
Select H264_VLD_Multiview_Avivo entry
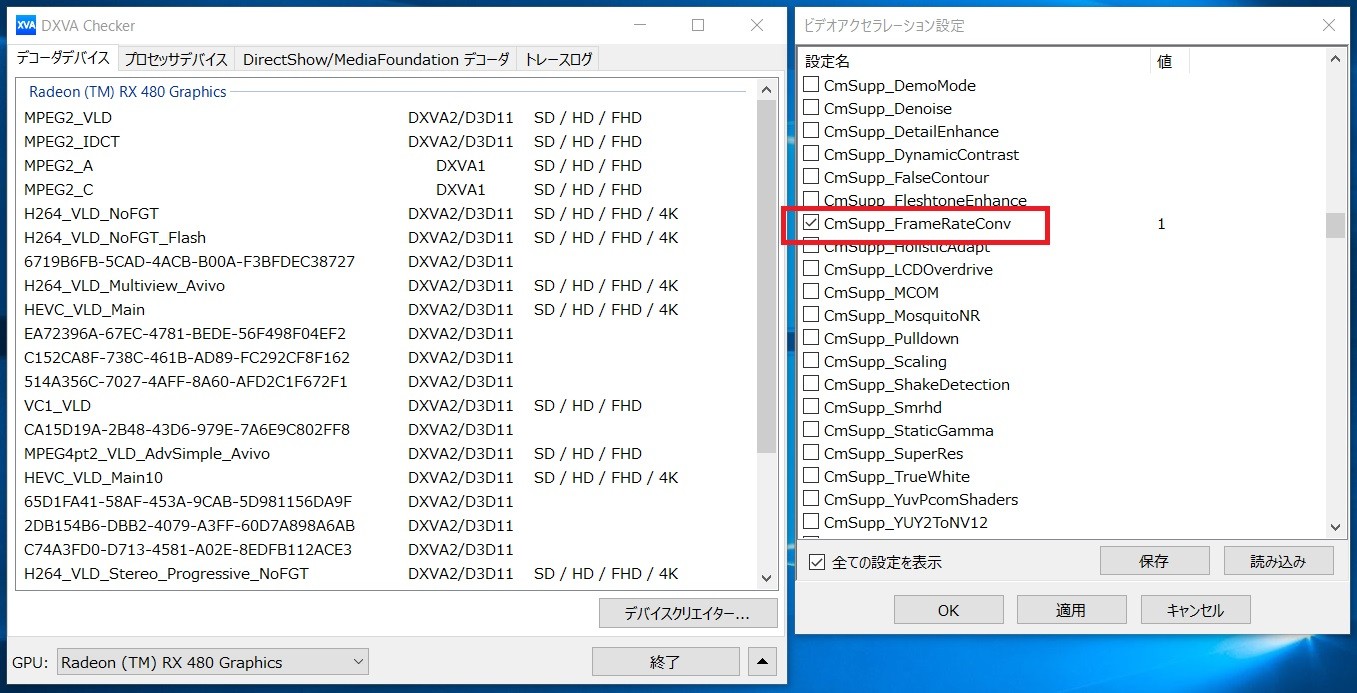387,285
